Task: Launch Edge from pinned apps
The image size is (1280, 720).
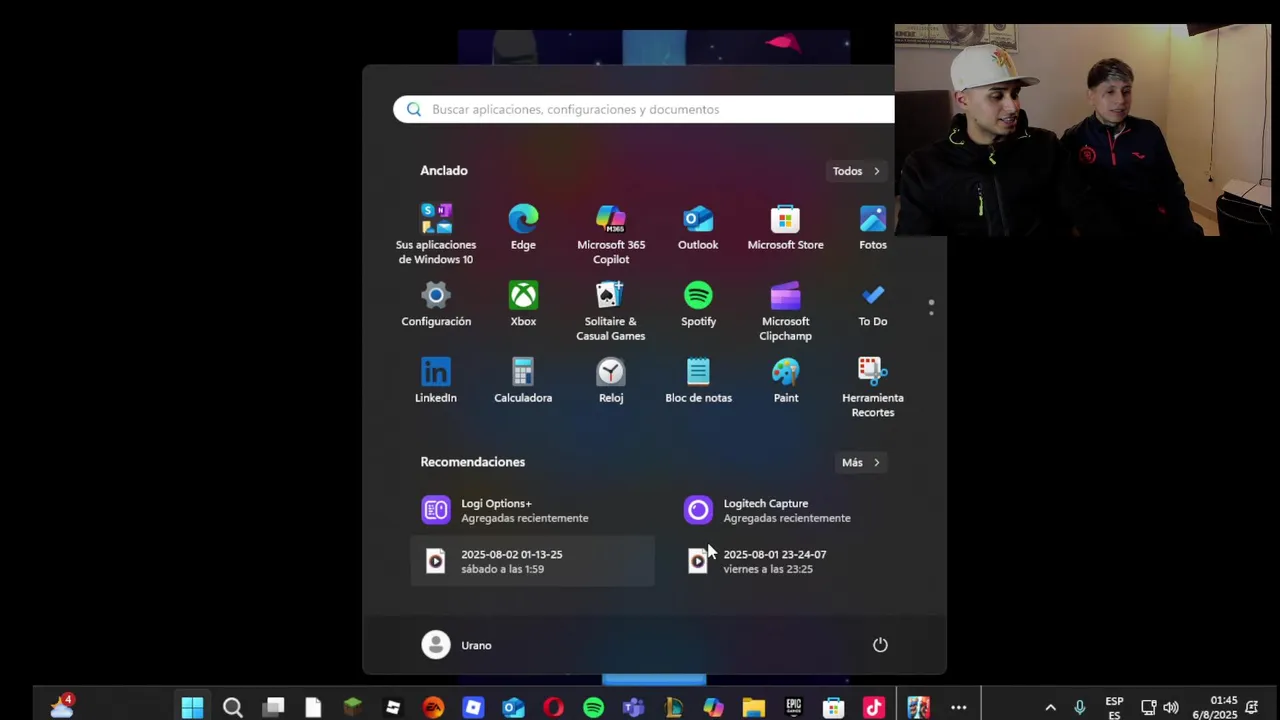Action: pyautogui.click(x=523, y=227)
